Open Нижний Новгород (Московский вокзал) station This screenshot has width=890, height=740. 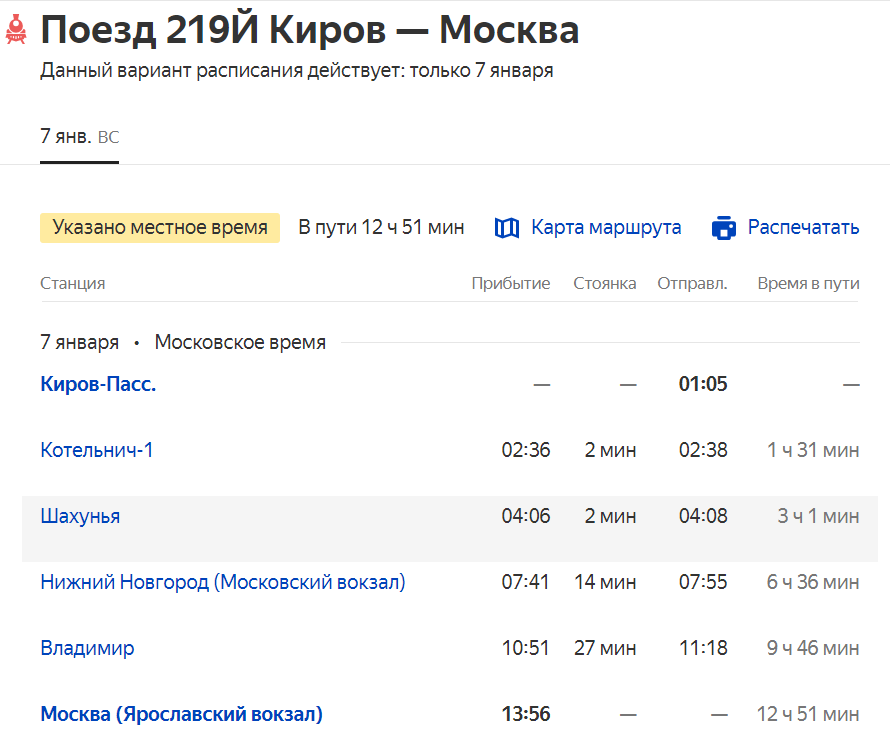pos(223,582)
